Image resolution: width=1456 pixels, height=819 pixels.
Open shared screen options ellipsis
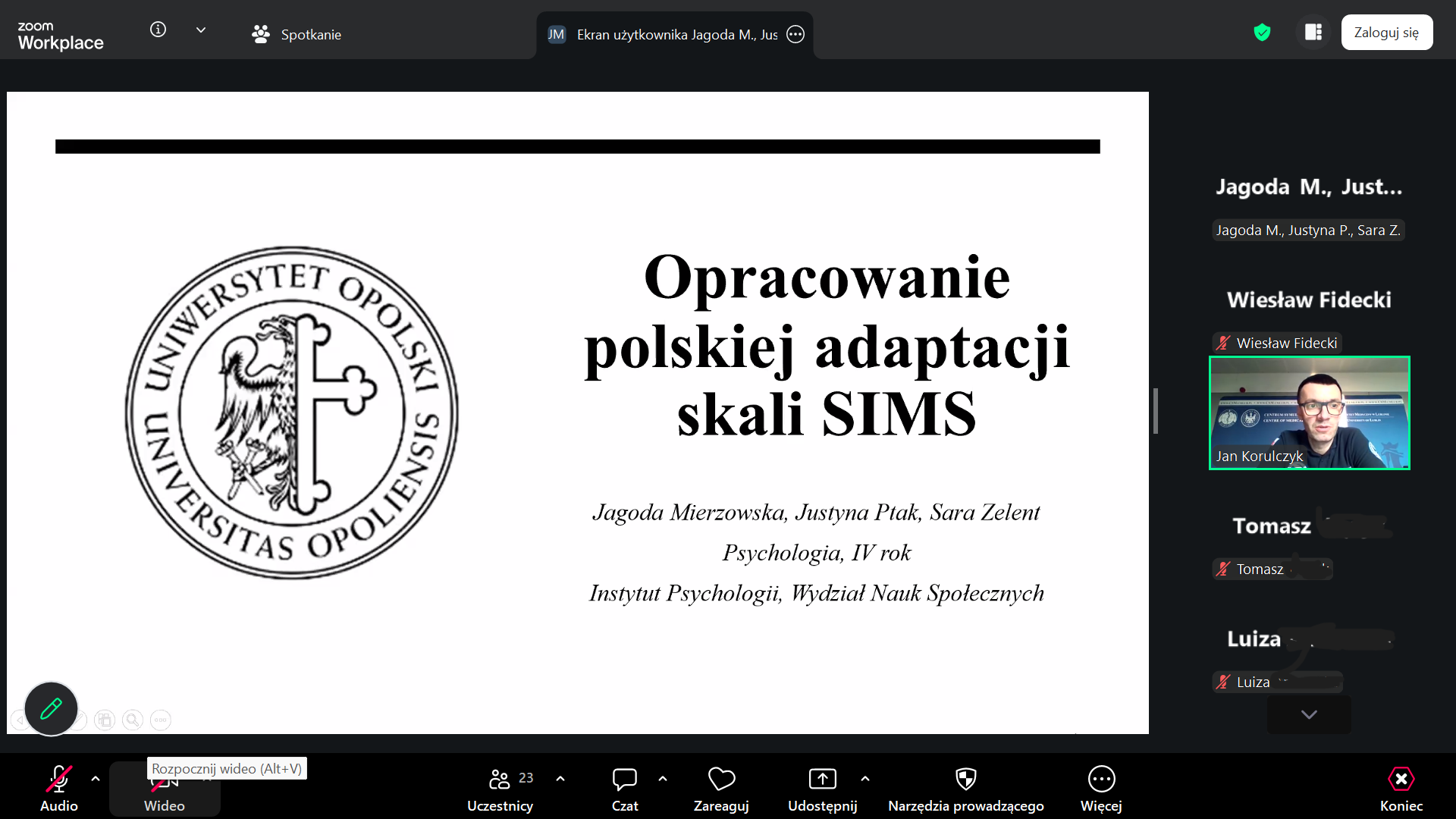(x=795, y=34)
